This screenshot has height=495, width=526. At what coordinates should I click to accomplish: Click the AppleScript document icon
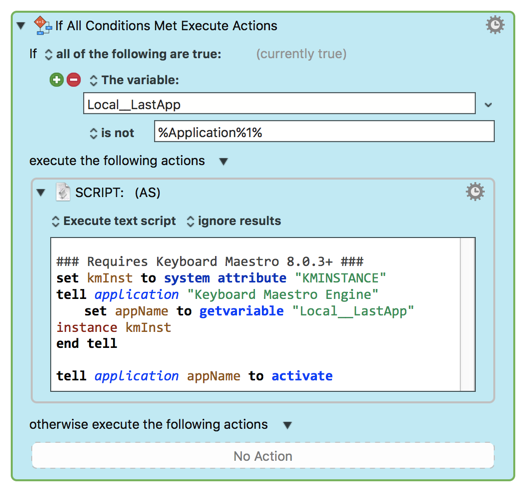tap(63, 192)
